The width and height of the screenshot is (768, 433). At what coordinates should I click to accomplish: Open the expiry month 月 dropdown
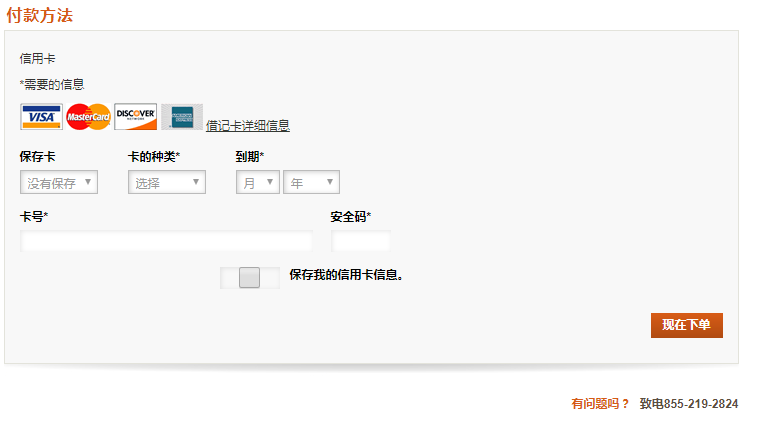click(258, 182)
